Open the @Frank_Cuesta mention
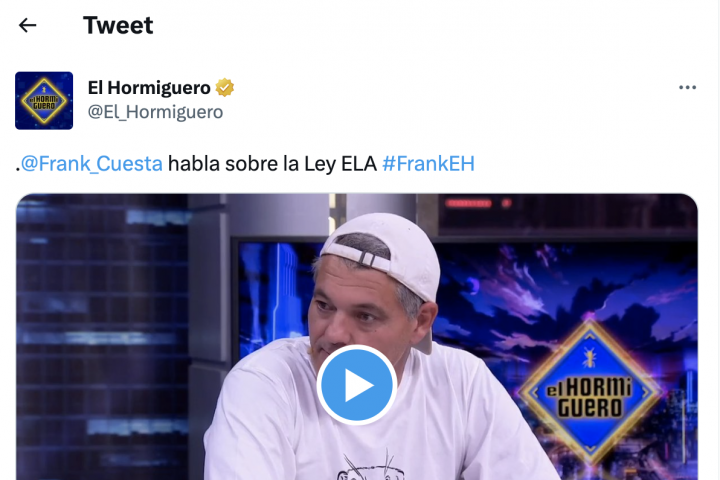The height and width of the screenshot is (480, 720). tap(92, 164)
